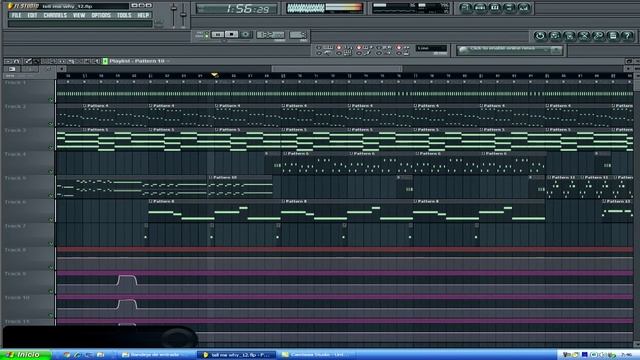Open the TOOLS menu
The height and width of the screenshot is (360, 640).
(x=124, y=15)
